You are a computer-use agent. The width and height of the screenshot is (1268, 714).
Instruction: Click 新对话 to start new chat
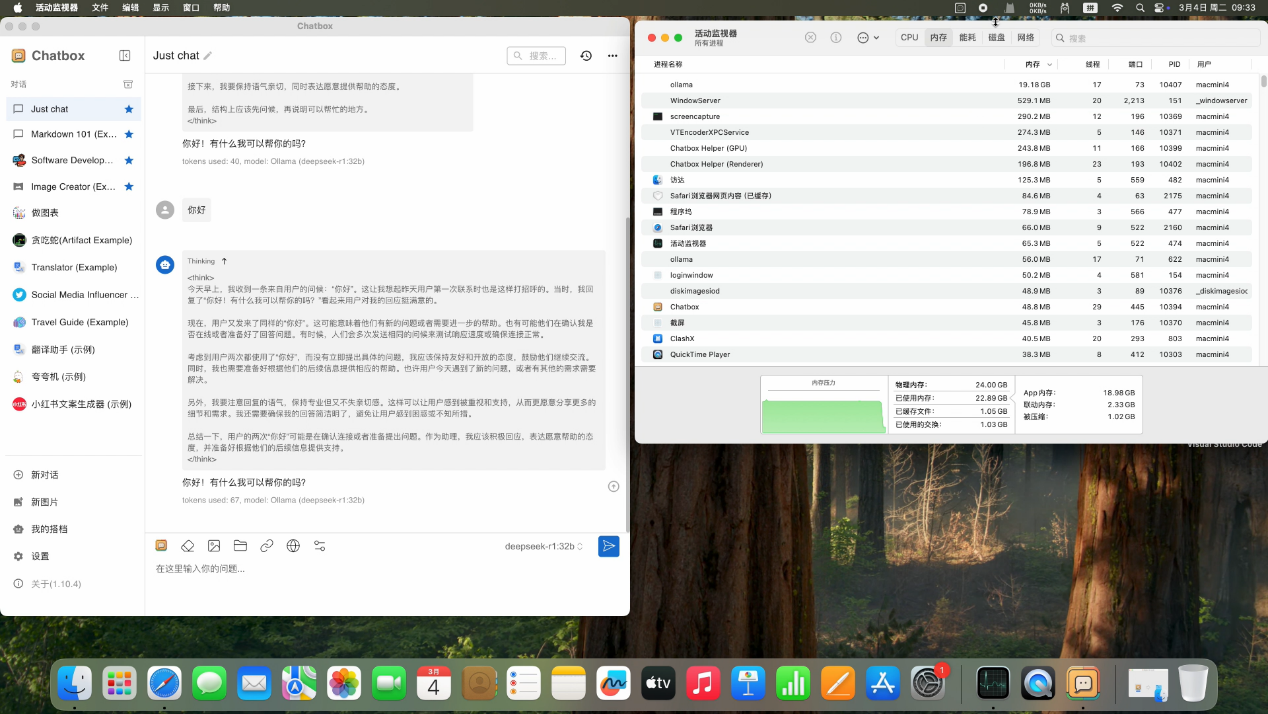(x=72, y=475)
